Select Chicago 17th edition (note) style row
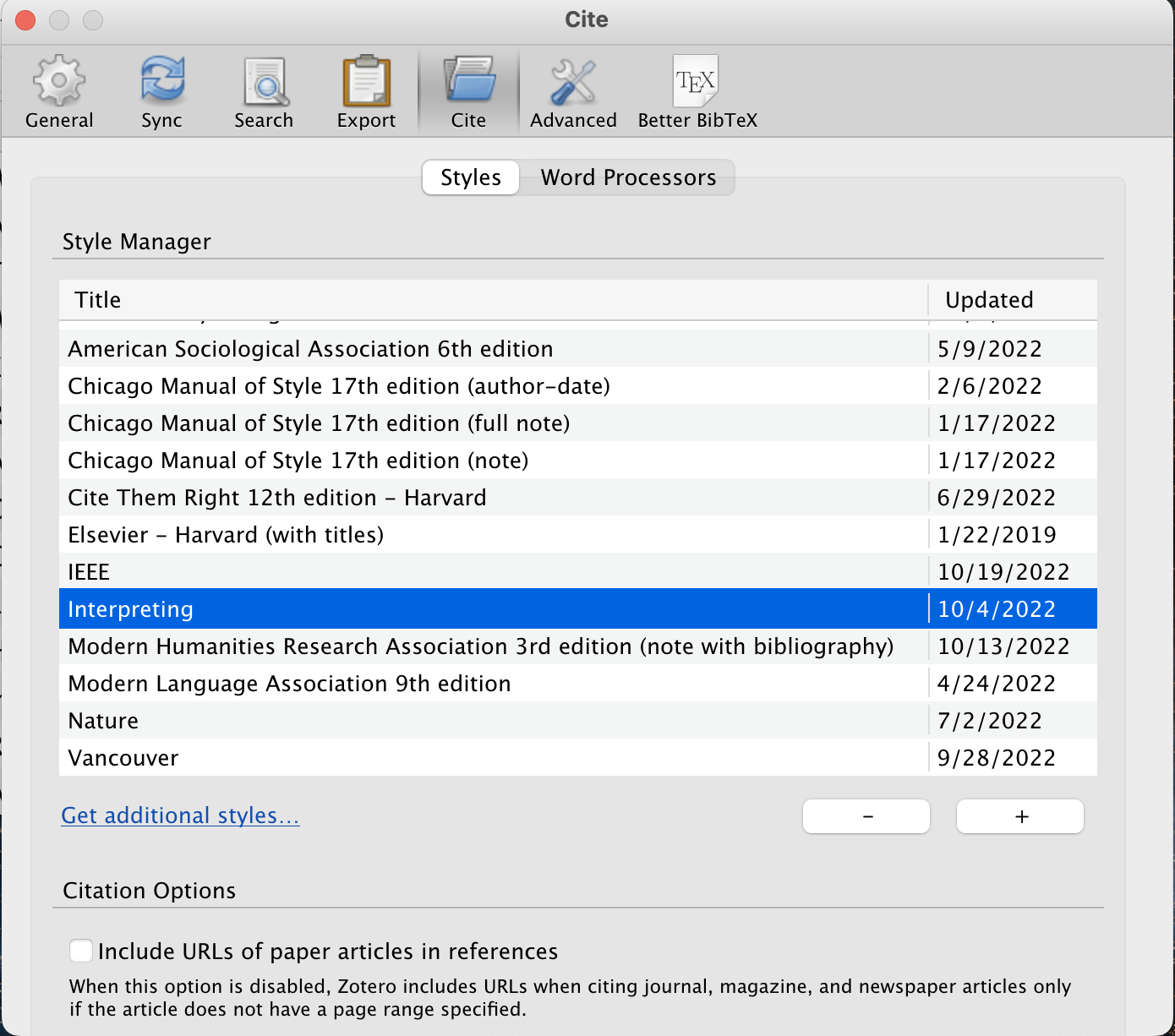 pyautogui.click(x=578, y=460)
